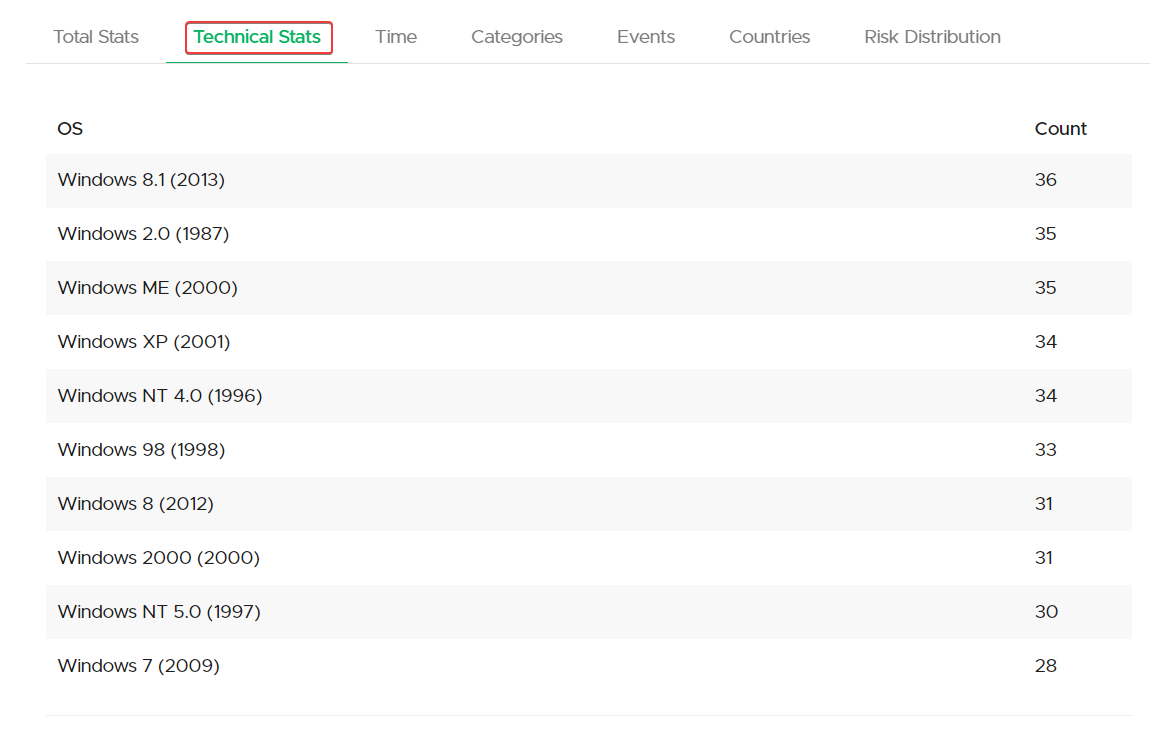Select the Windows 8 (2012) row
The image size is (1150, 738).
136,504
